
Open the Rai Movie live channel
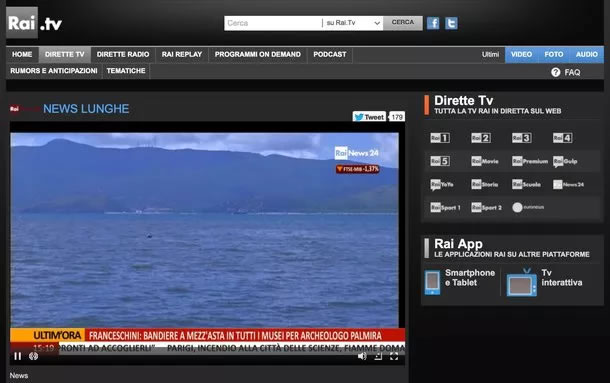[485, 161]
